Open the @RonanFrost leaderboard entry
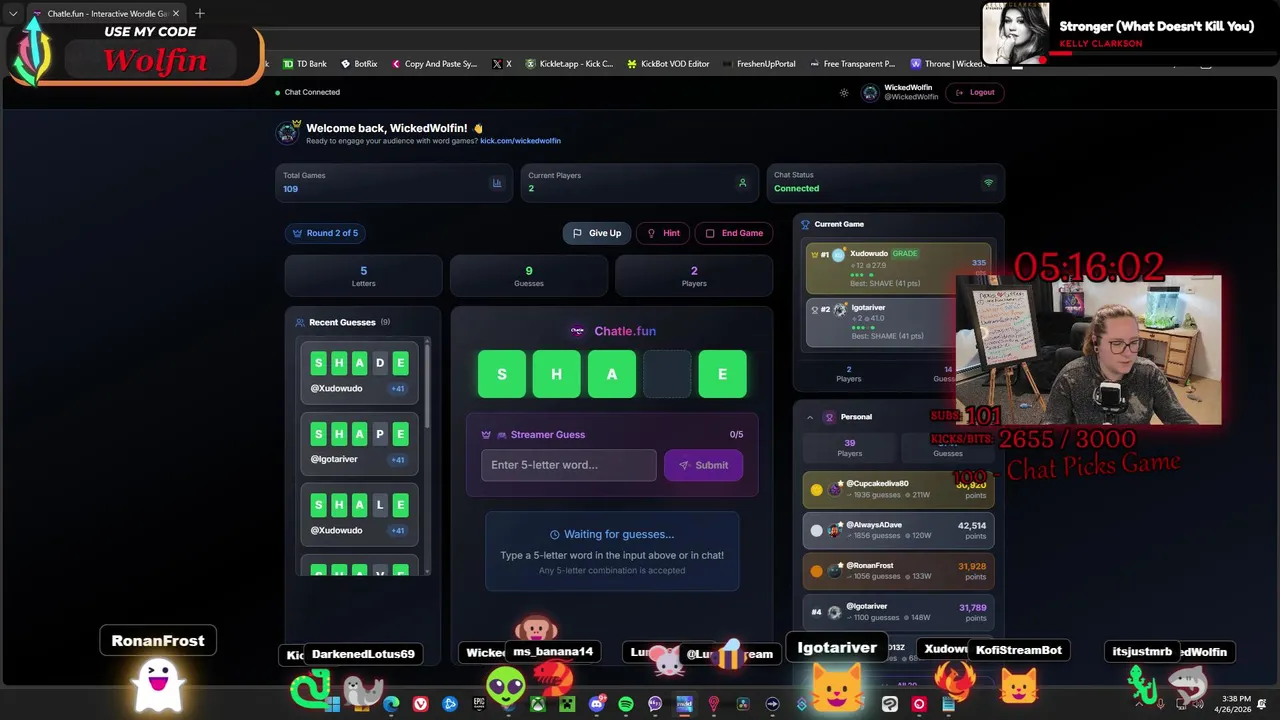1280x720 pixels. pyautogui.click(x=898, y=571)
